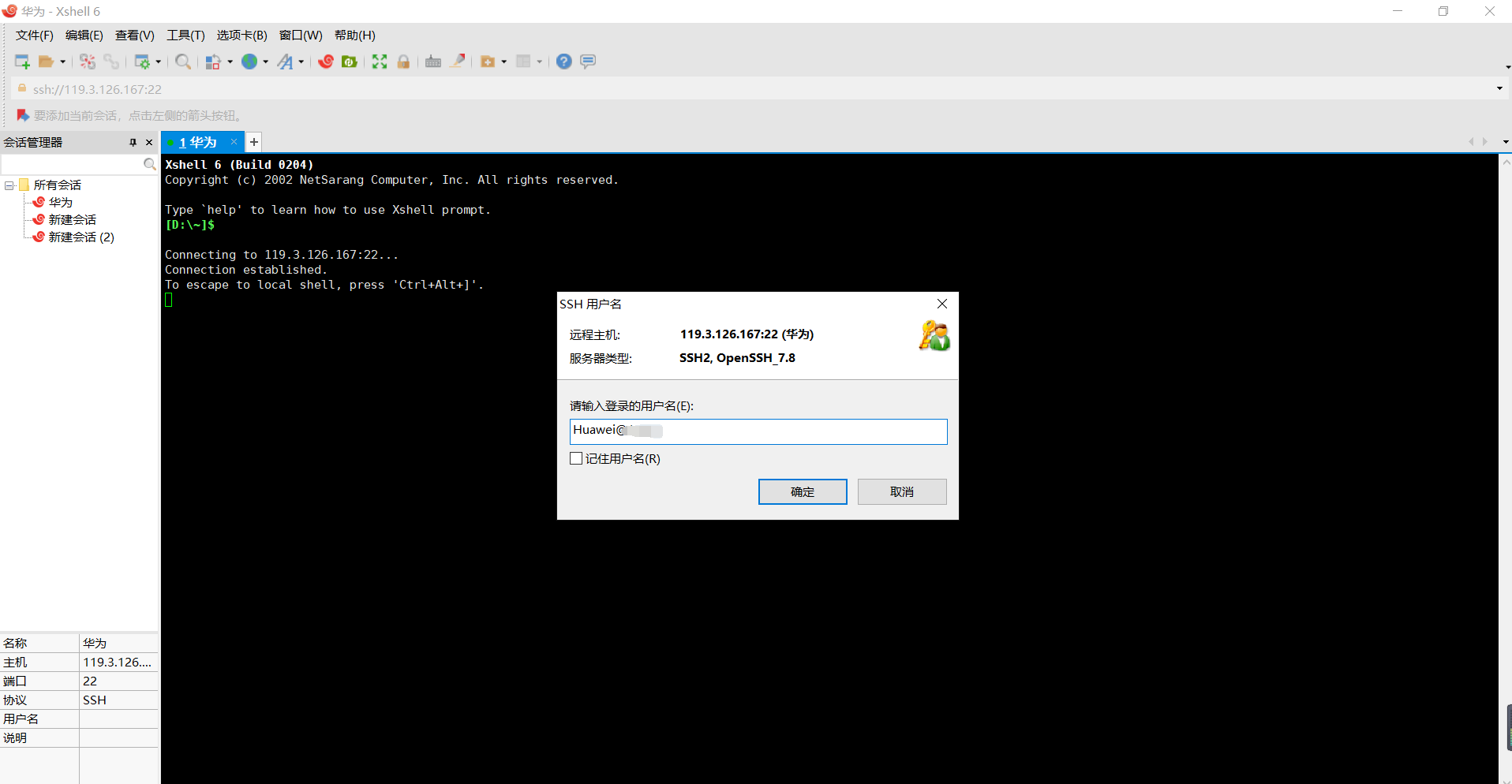
Task: Open the 文件(F) menu
Action: click(35, 35)
